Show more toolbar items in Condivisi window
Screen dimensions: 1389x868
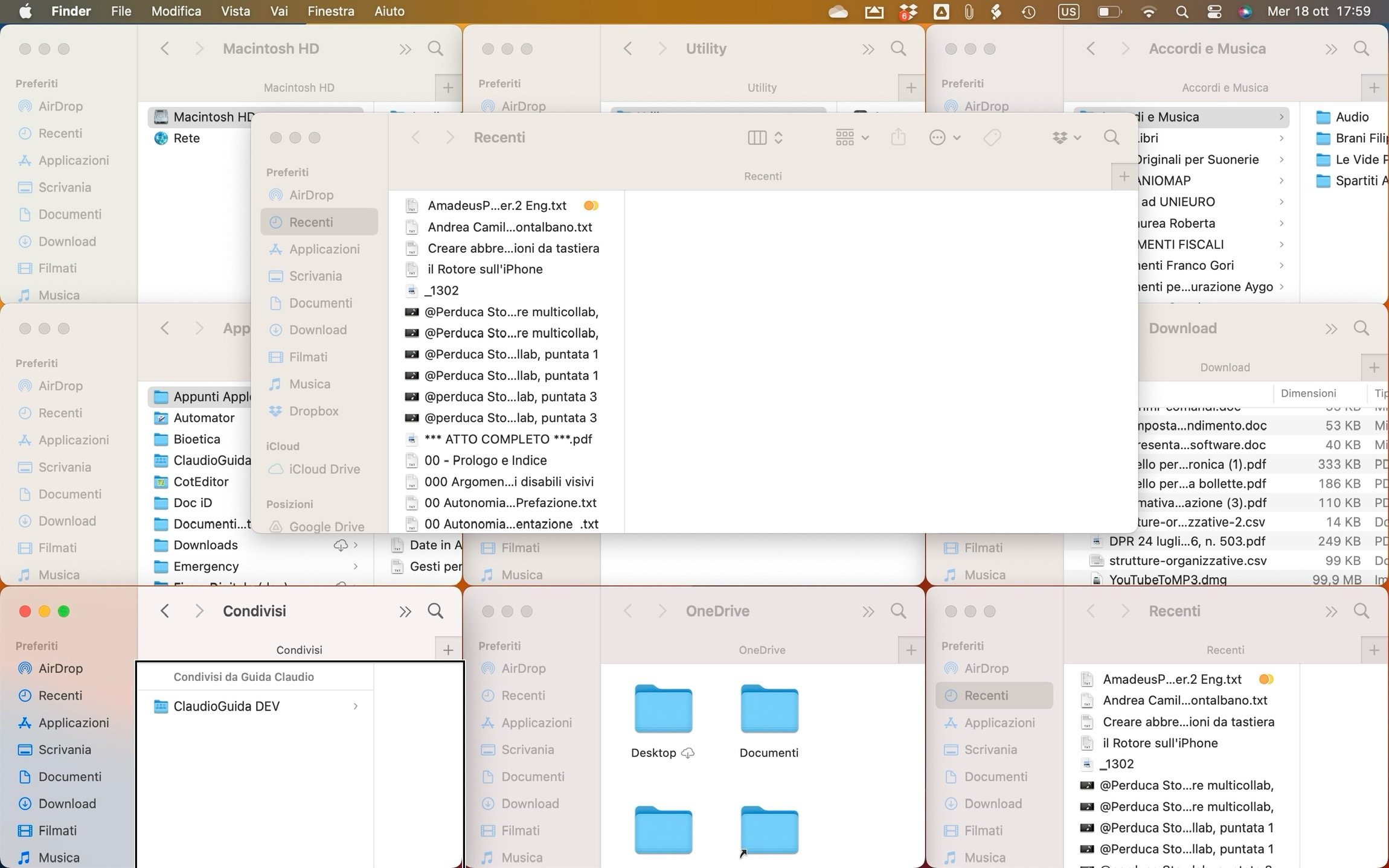point(405,611)
